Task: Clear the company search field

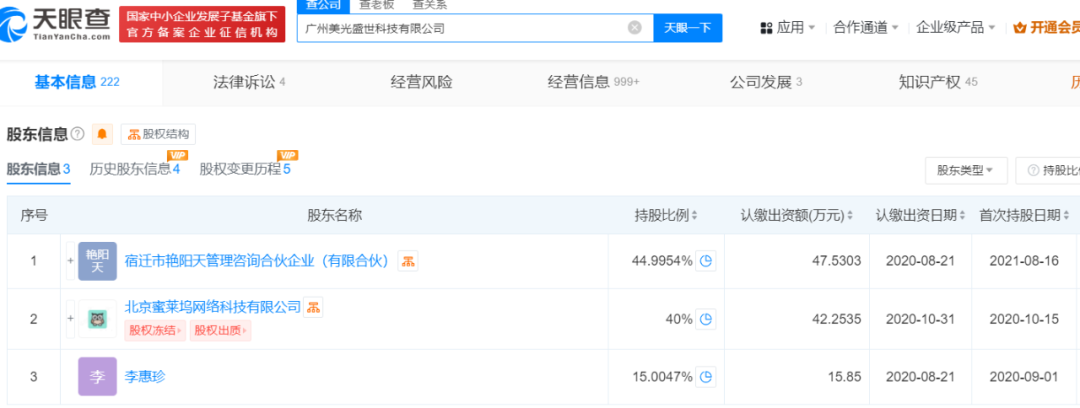Action: (634, 28)
